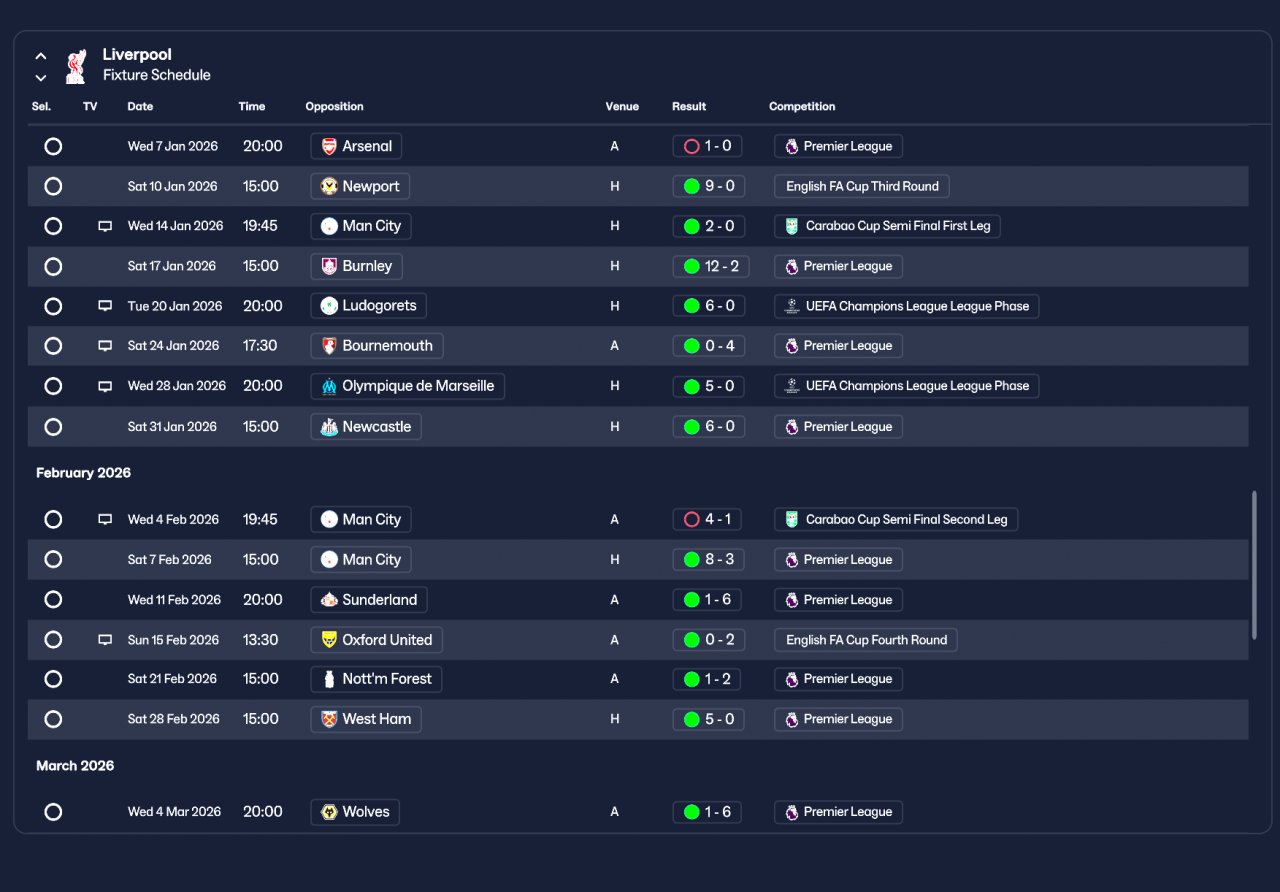Click Champions League logo on Ludogorets row
Image resolution: width=1280 pixels, height=892 pixels.
pyautogui.click(x=792, y=306)
